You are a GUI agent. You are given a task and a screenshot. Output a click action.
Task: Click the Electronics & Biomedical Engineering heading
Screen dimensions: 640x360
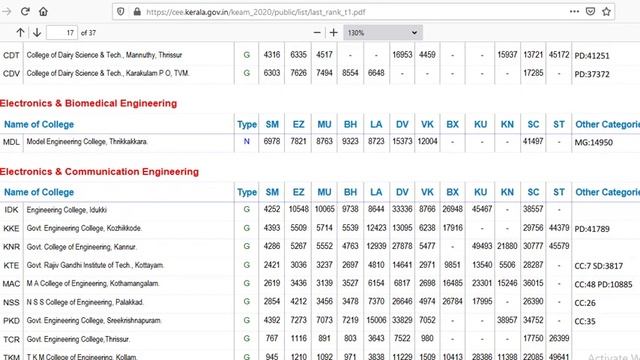point(88,103)
